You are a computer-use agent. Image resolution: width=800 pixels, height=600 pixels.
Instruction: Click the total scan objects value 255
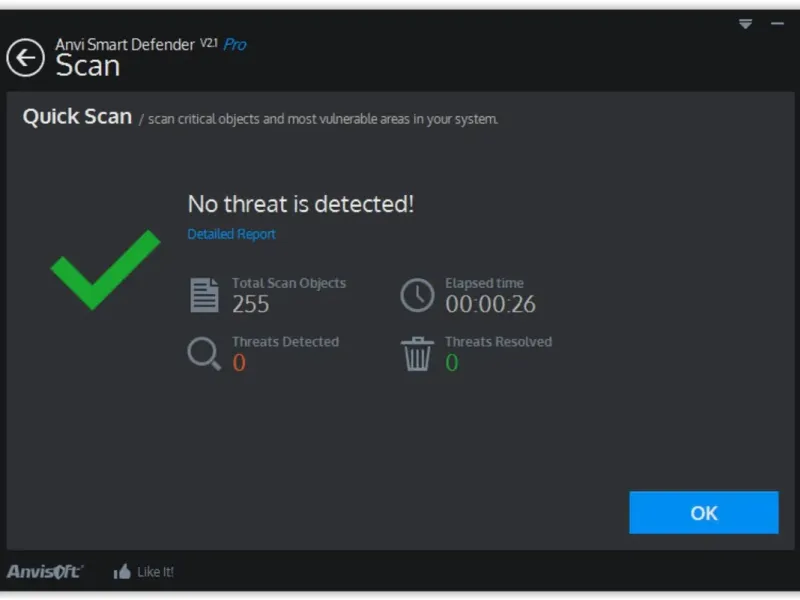(x=250, y=304)
